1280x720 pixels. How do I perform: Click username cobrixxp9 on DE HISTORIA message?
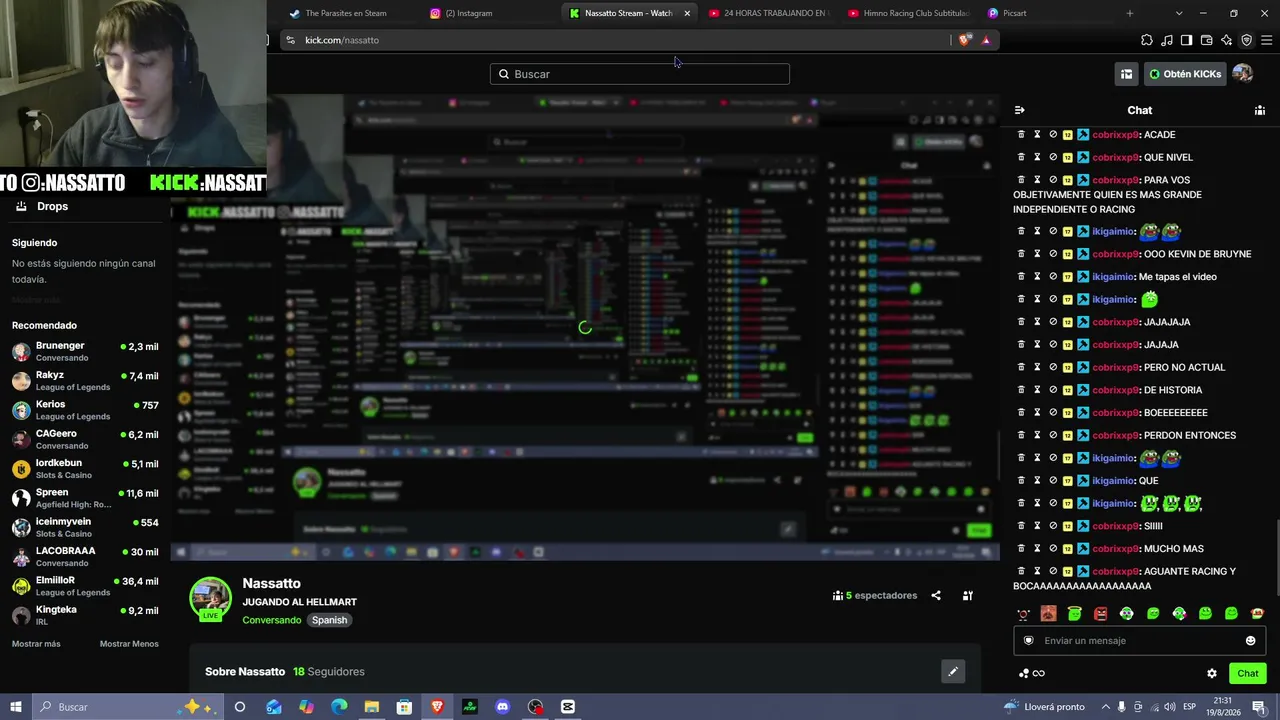point(1115,390)
